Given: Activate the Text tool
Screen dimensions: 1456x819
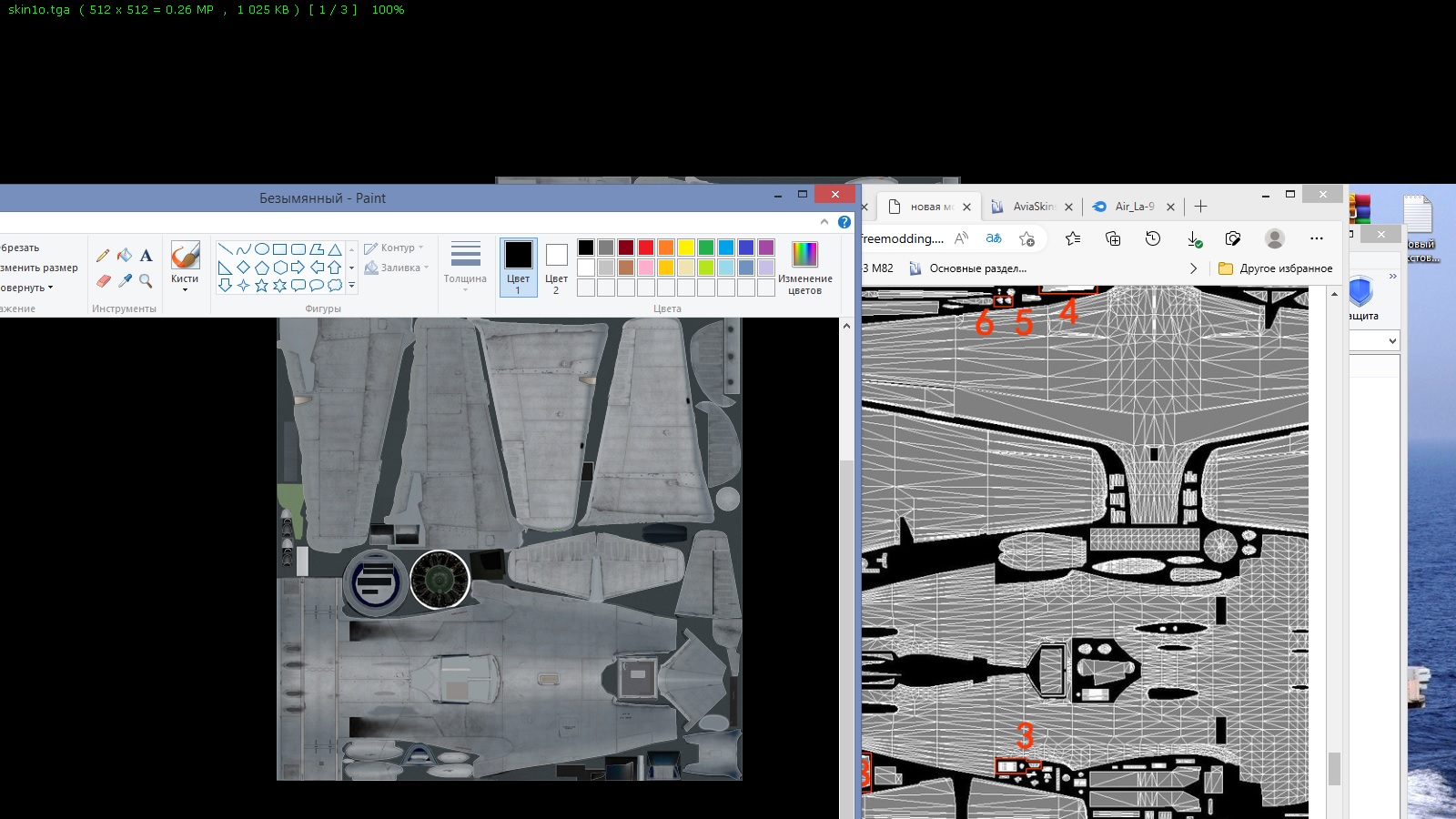Looking at the screenshot, I should (146, 256).
